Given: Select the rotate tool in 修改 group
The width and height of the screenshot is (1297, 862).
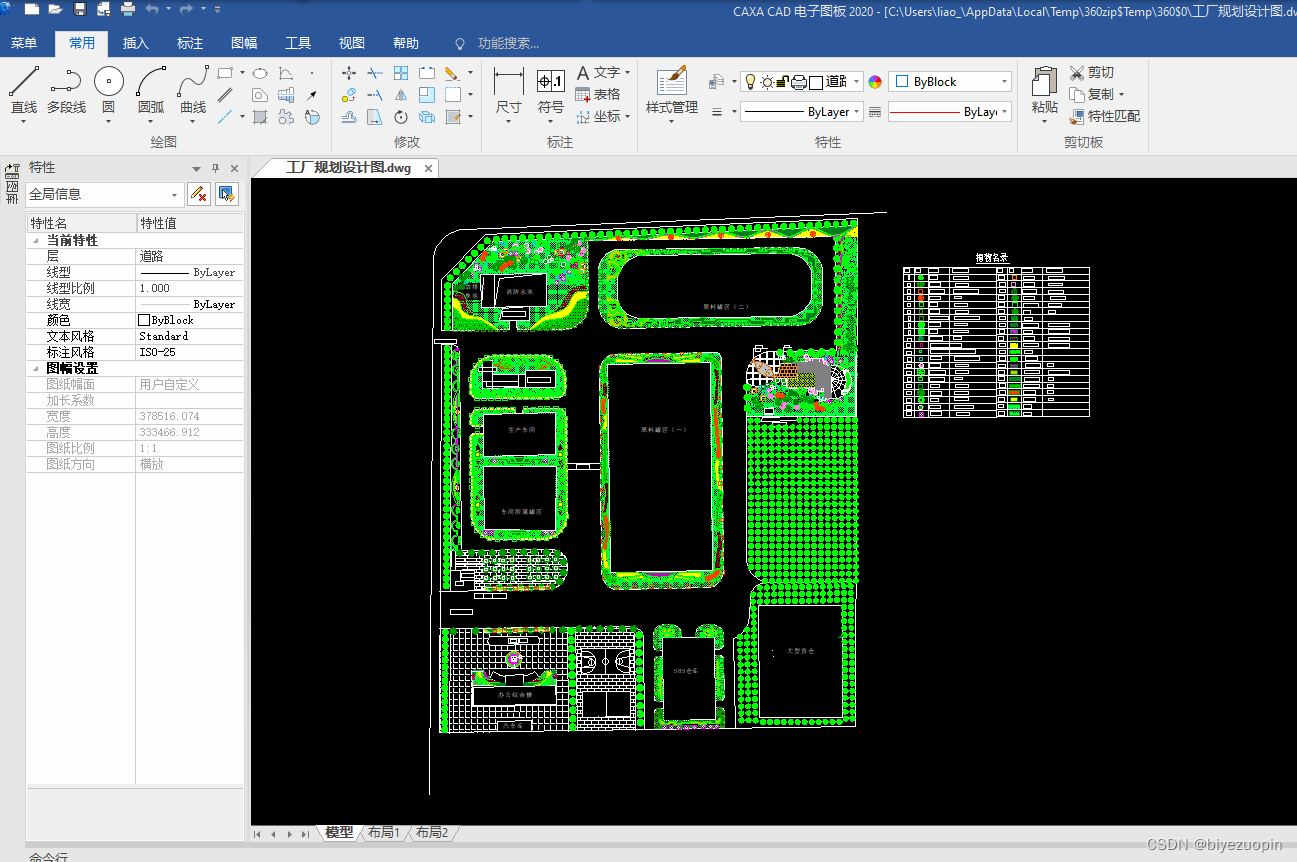Looking at the screenshot, I should 401,117.
